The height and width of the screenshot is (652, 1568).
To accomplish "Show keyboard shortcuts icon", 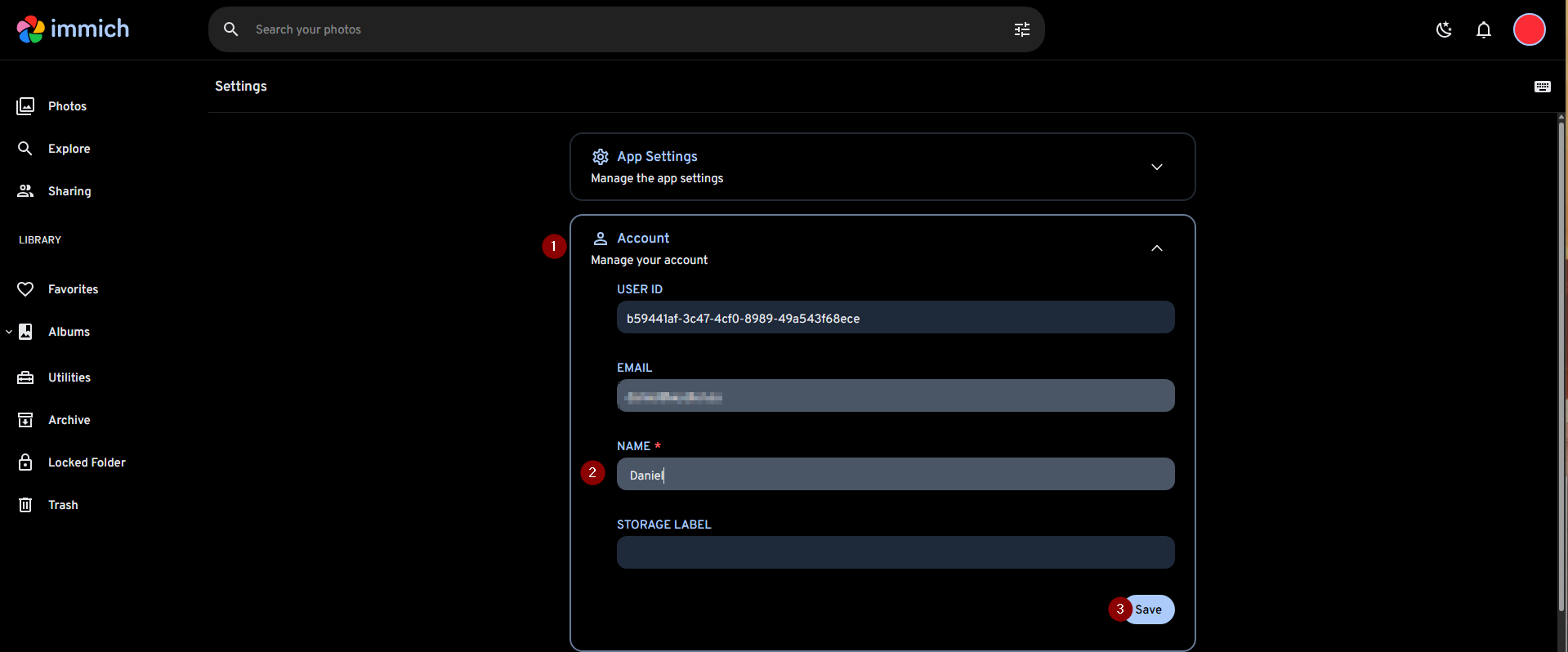I will (1542, 87).
